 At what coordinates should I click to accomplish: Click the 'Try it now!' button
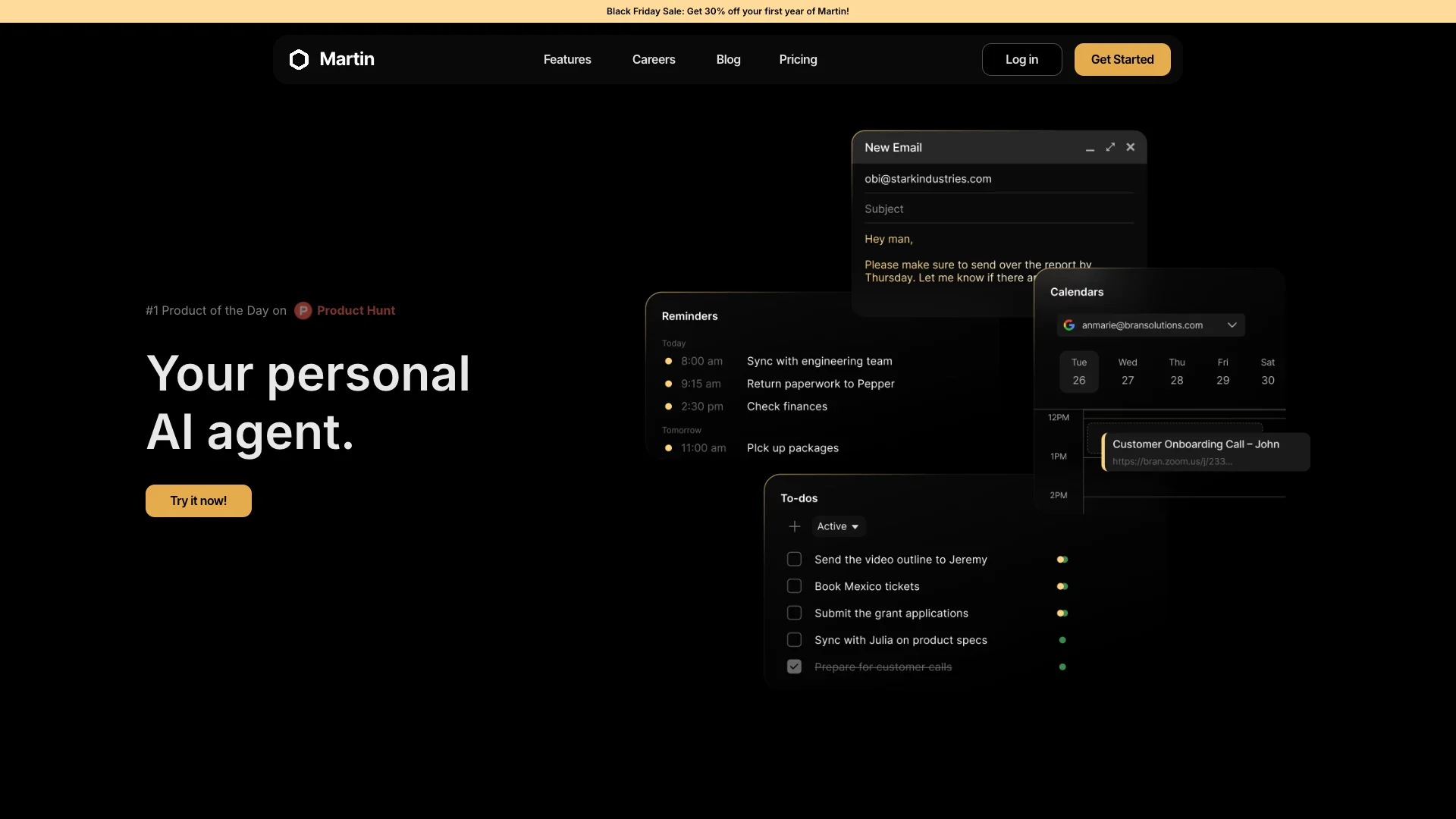point(199,501)
